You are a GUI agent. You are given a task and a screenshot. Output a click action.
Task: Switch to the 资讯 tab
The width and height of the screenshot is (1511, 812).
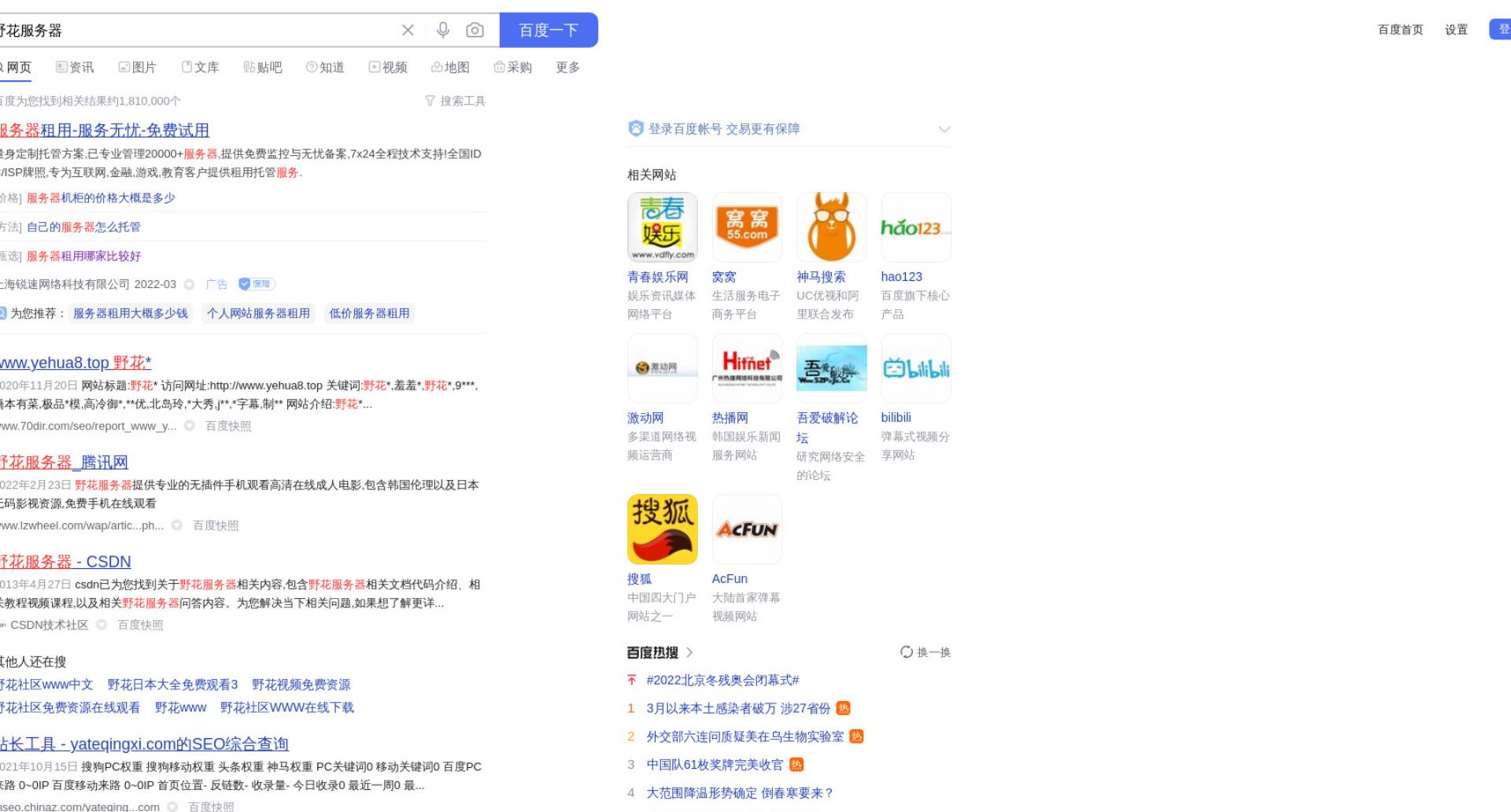tap(75, 68)
